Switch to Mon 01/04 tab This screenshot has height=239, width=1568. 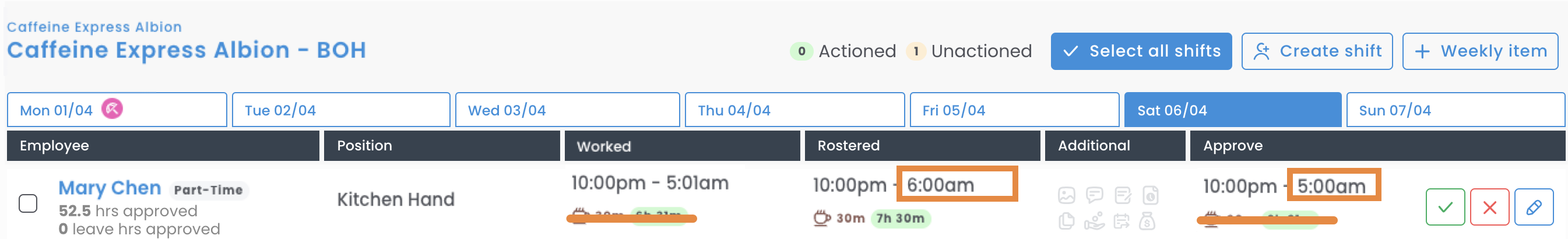pyautogui.click(x=56, y=110)
